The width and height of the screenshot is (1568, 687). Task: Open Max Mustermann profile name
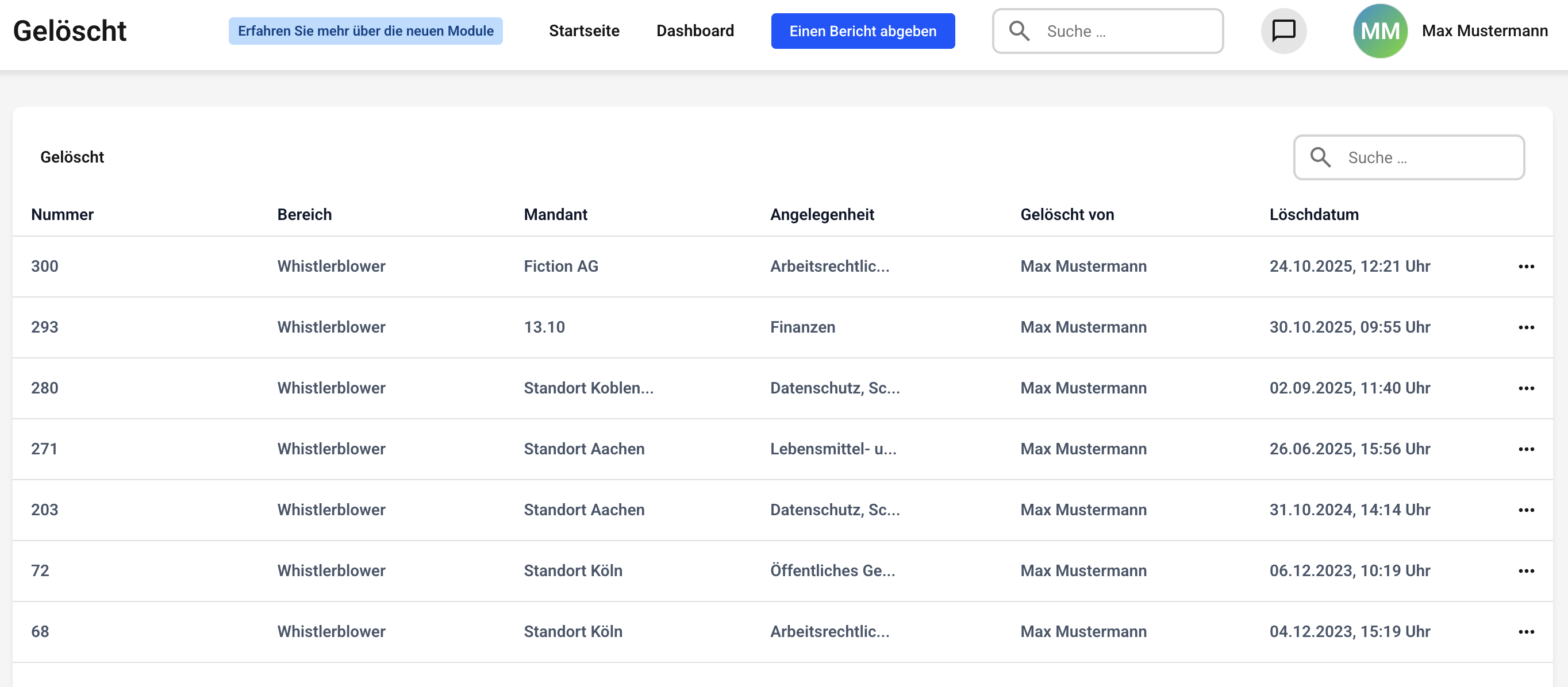(x=1484, y=30)
